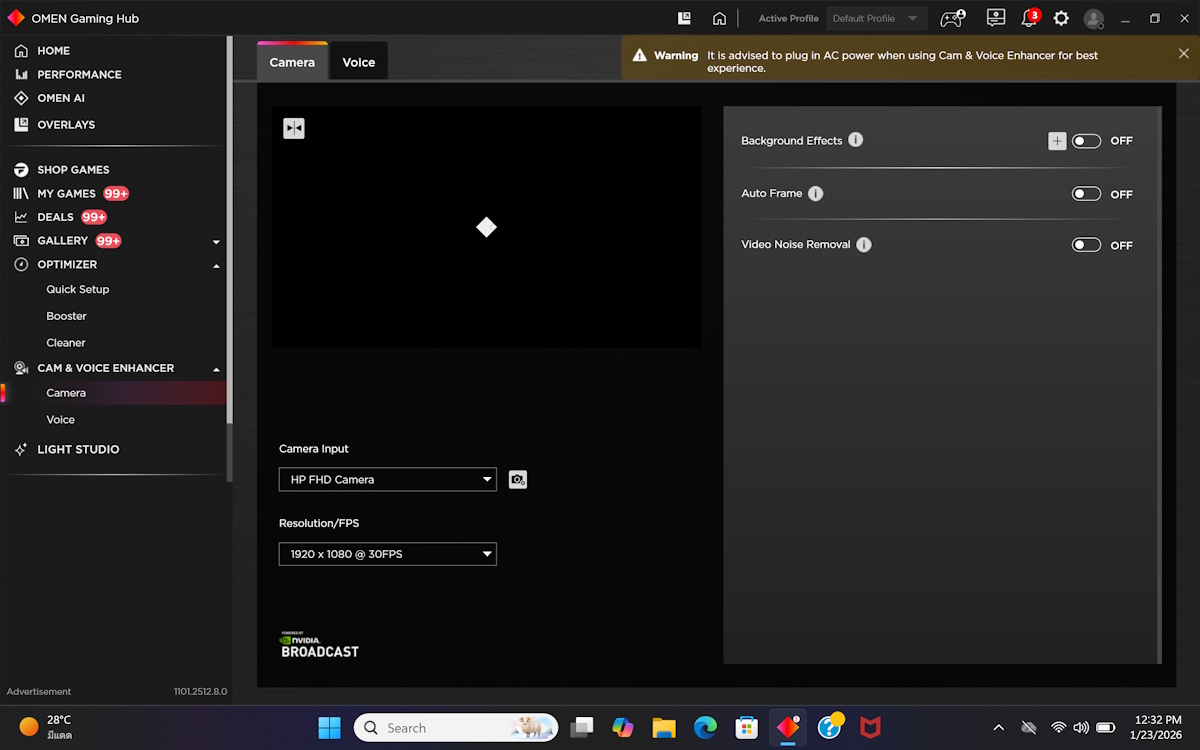Click the home icon in top bar
This screenshot has height=750, width=1200.
click(719, 18)
